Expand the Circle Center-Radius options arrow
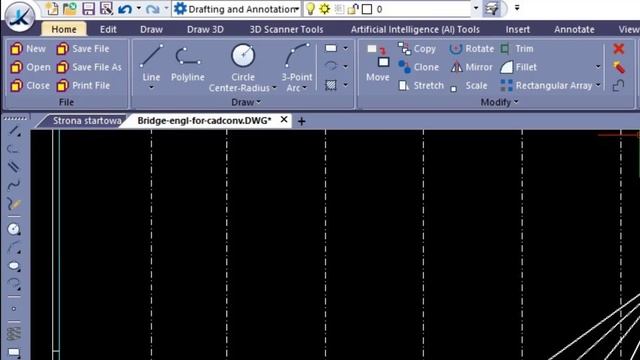The image size is (640, 360). coord(274,88)
